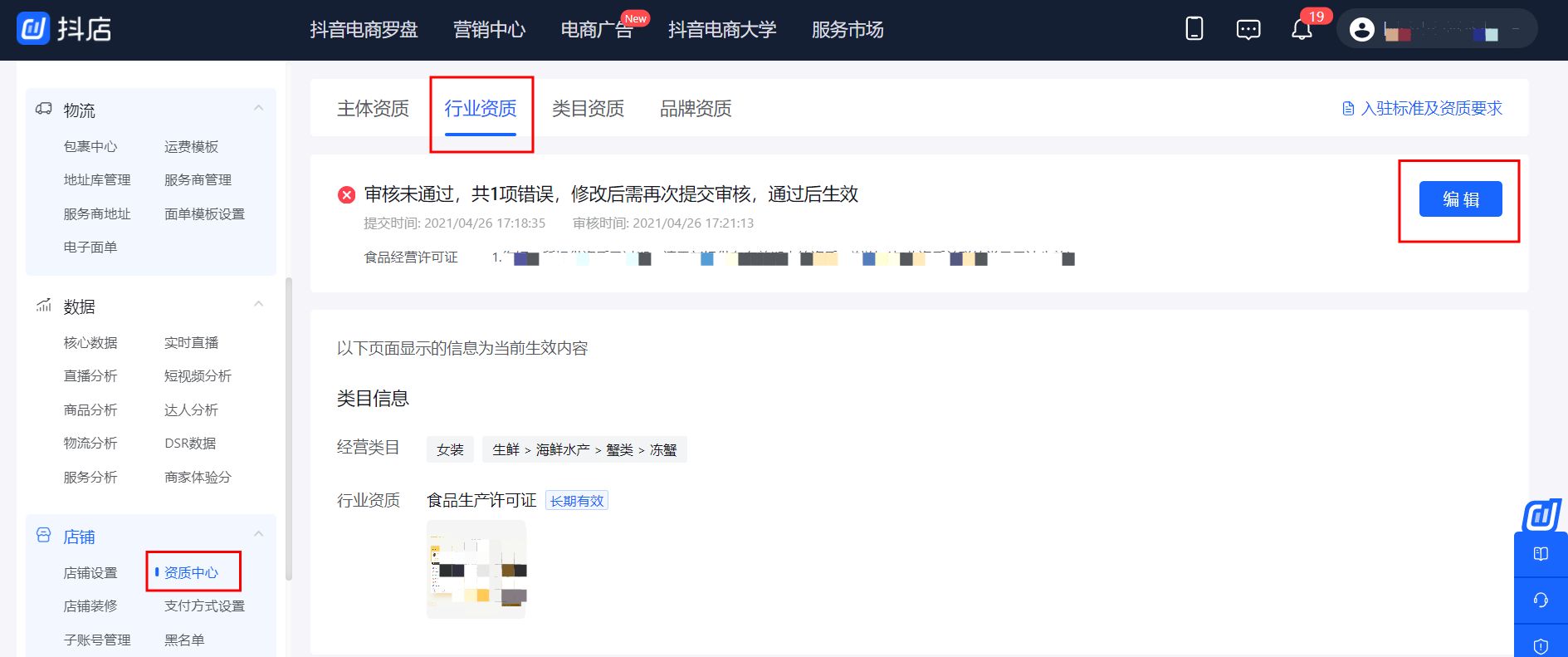Open 商品分析 in the sidebar

pyautogui.click(x=90, y=409)
